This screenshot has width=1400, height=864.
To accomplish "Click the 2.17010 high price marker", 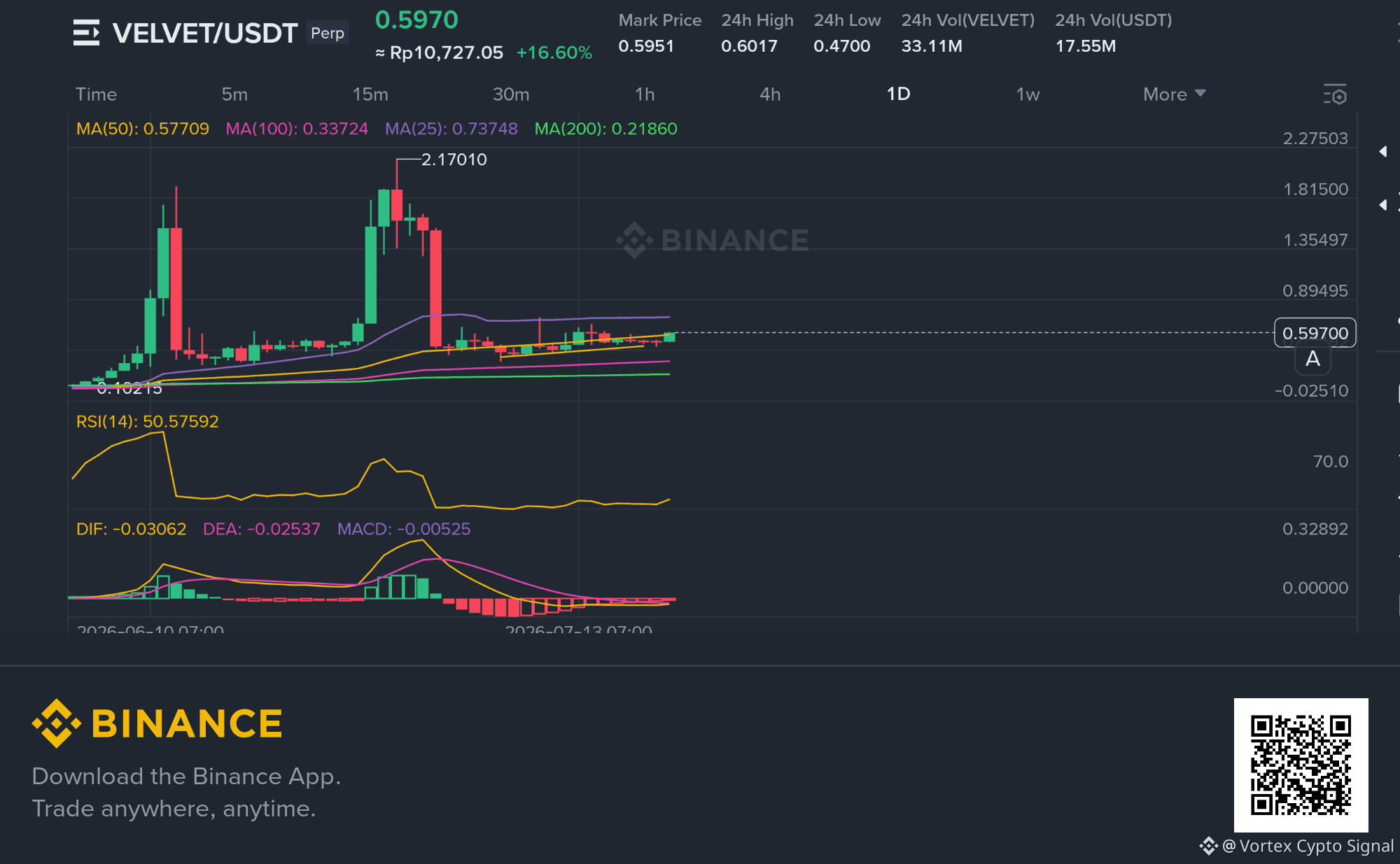I will (x=454, y=160).
